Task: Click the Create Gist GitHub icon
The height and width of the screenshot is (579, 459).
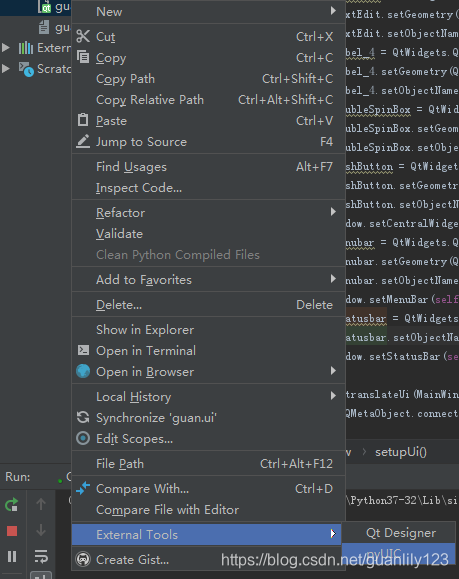Action: click(x=83, y=559)
